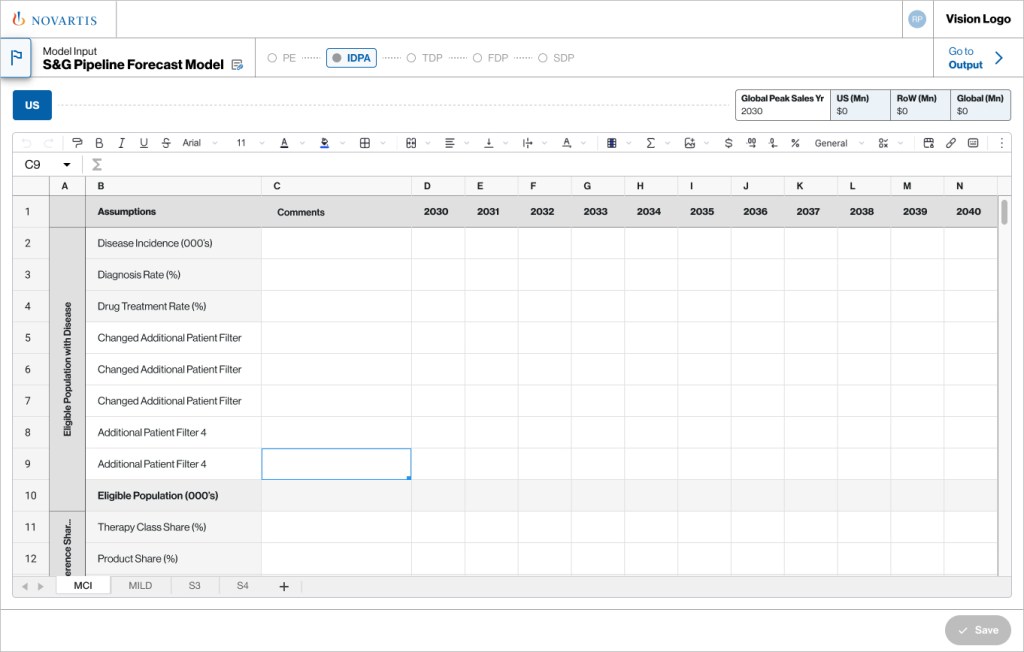Click the Go to Output link
1024x652 pixels.
975,58
